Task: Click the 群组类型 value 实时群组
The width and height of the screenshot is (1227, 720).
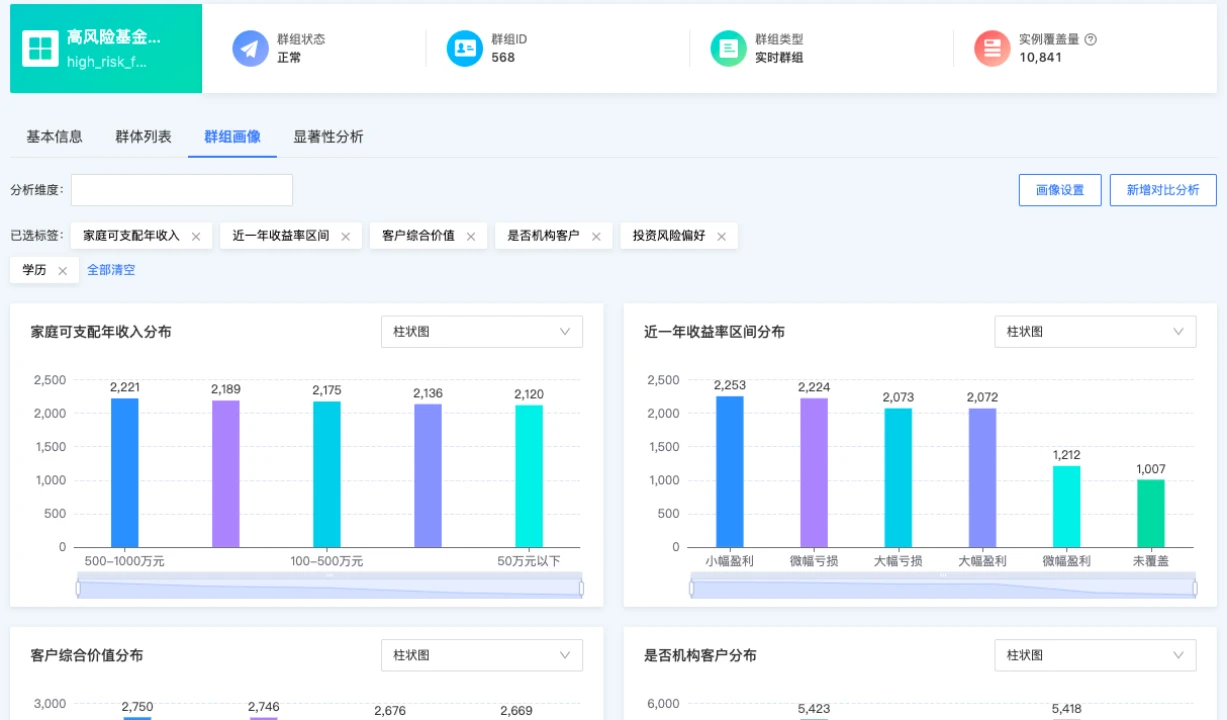Action: click(x=779, y=57)
